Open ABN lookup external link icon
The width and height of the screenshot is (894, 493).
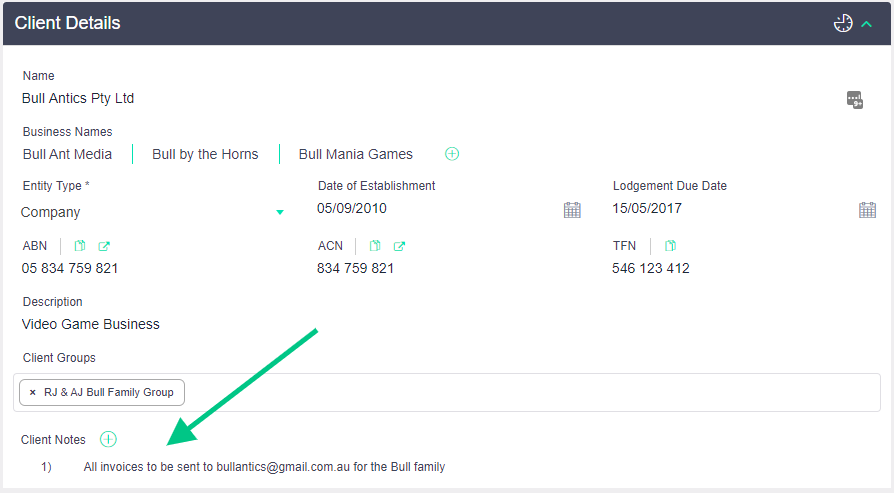pos(104,246)
